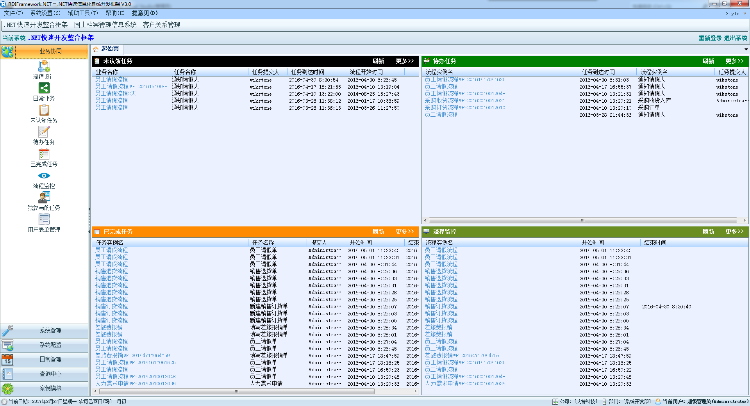Open the 系统设置 menu

pyautogui.click(x=45, y=13)
